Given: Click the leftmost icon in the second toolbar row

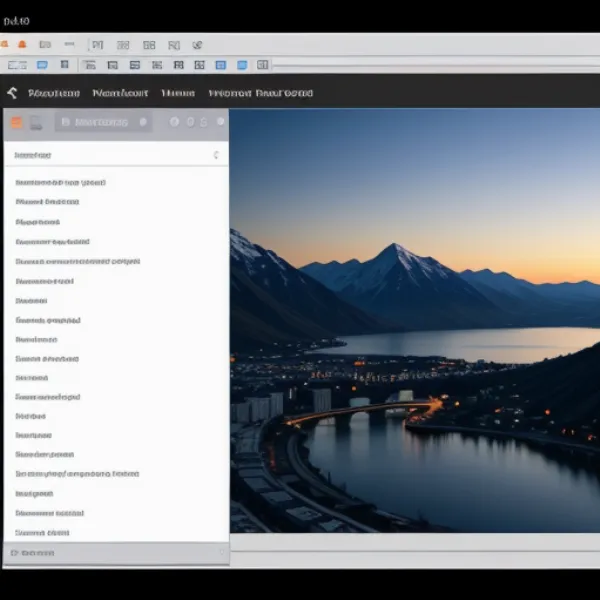Looking at the screenshot, I should (16, 65).
